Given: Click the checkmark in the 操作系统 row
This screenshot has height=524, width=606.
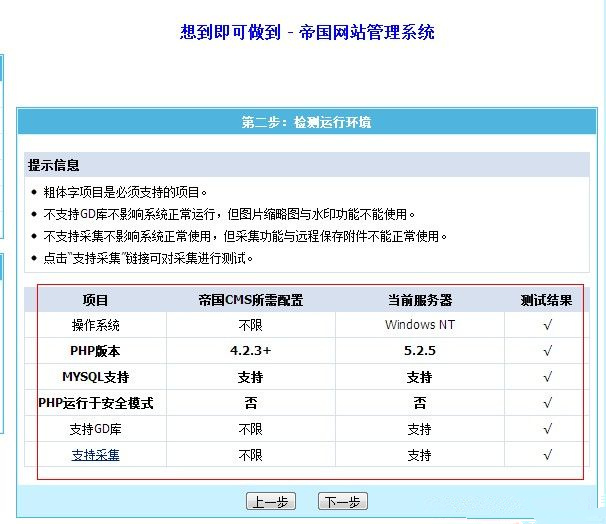Looking at the screenshot, I should coord(547,325).
